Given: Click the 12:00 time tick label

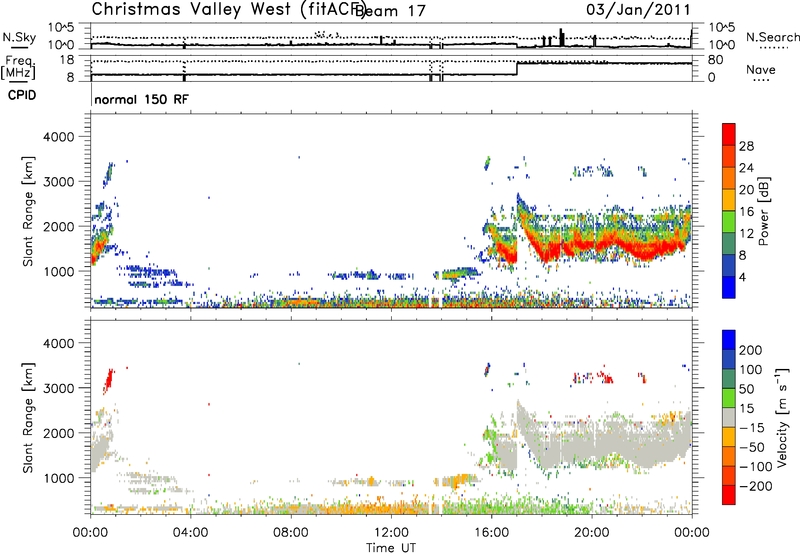Looking at the screenshot, I should [x=391, y=533].
